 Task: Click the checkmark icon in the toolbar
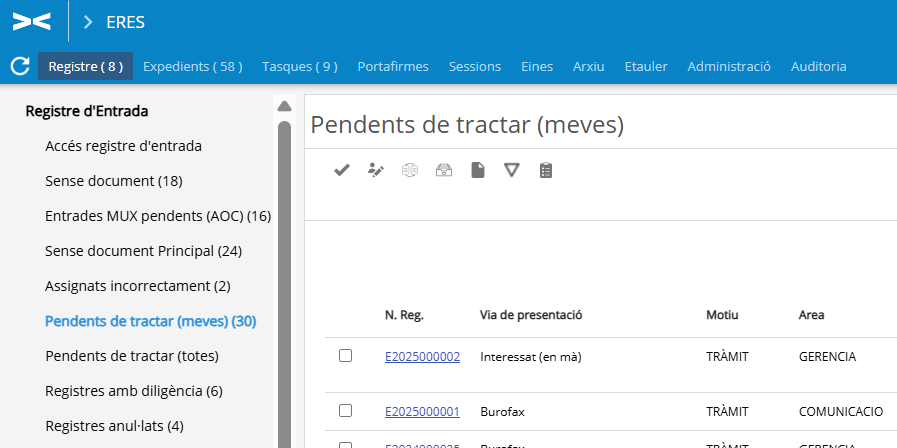341,171
